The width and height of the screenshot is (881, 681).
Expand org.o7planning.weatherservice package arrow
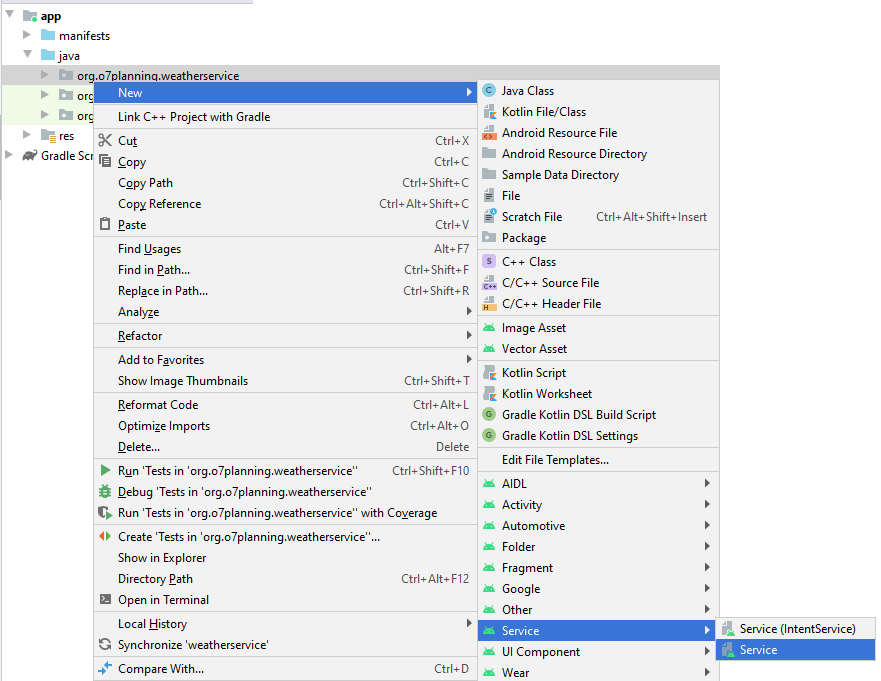click(x=44, y=74)
